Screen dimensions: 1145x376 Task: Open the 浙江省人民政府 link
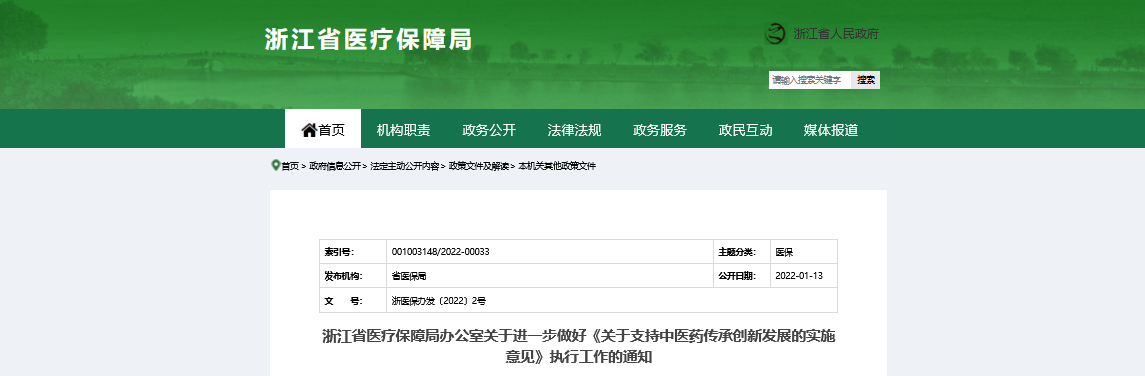835,34
